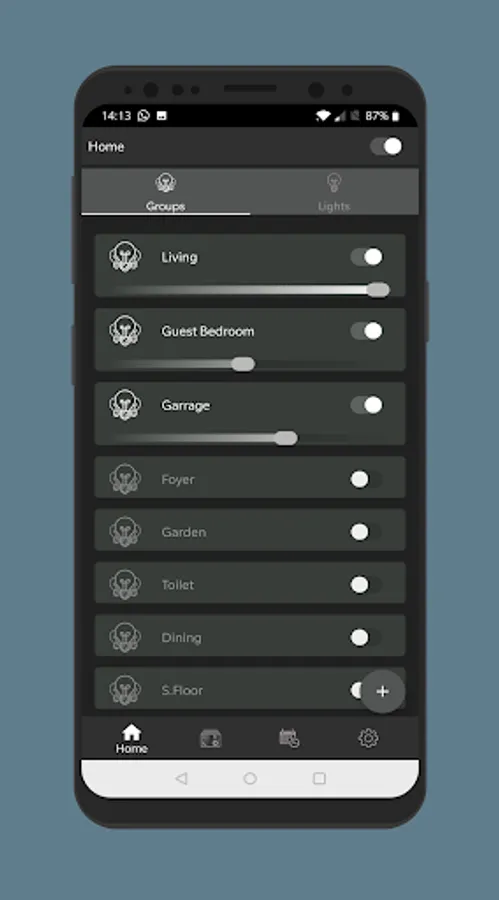Toggle the master Home switch at top
Screen dimensions: 499x900
pos(386,146)
